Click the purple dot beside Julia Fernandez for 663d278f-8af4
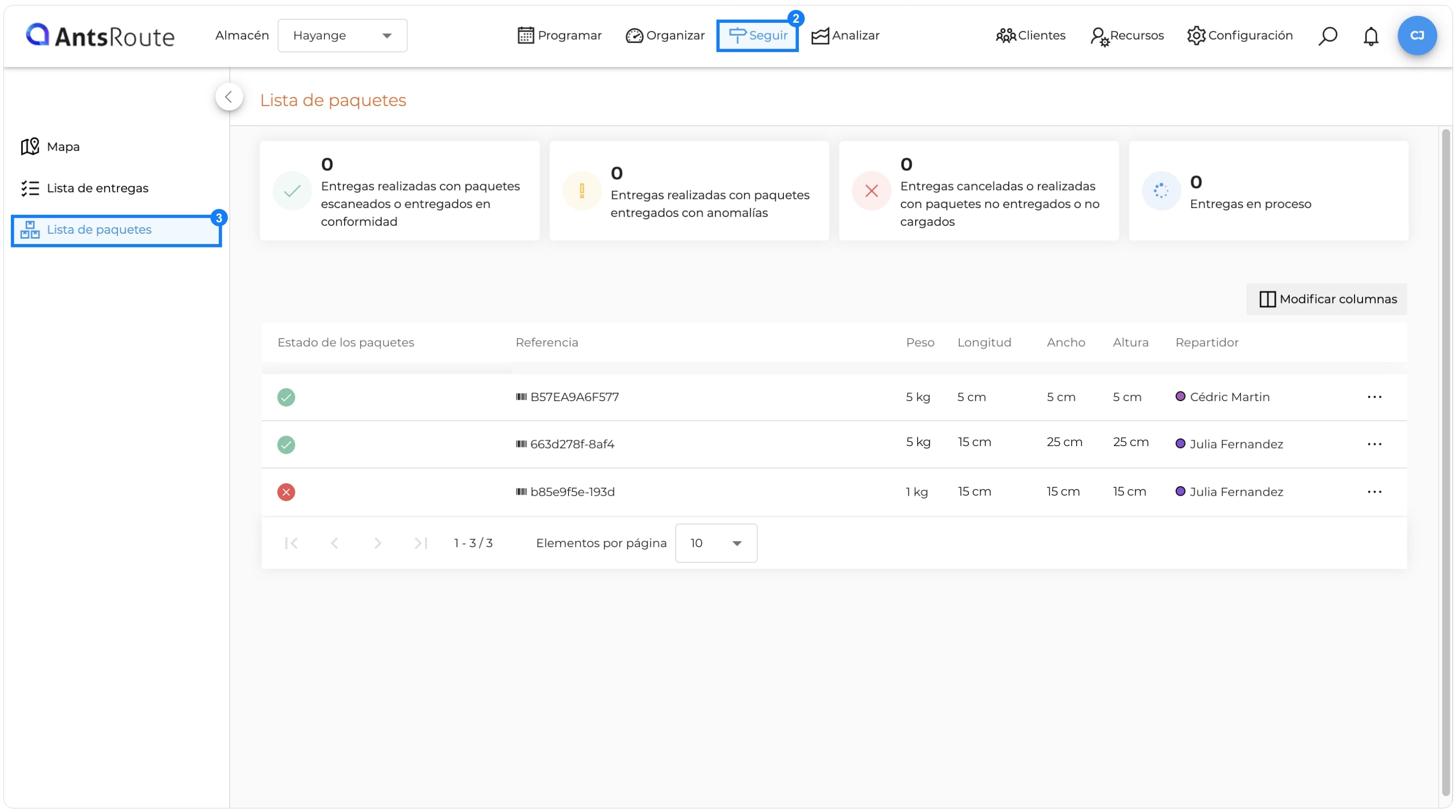Screen dimensions: 1456x812 point(1180,444)
